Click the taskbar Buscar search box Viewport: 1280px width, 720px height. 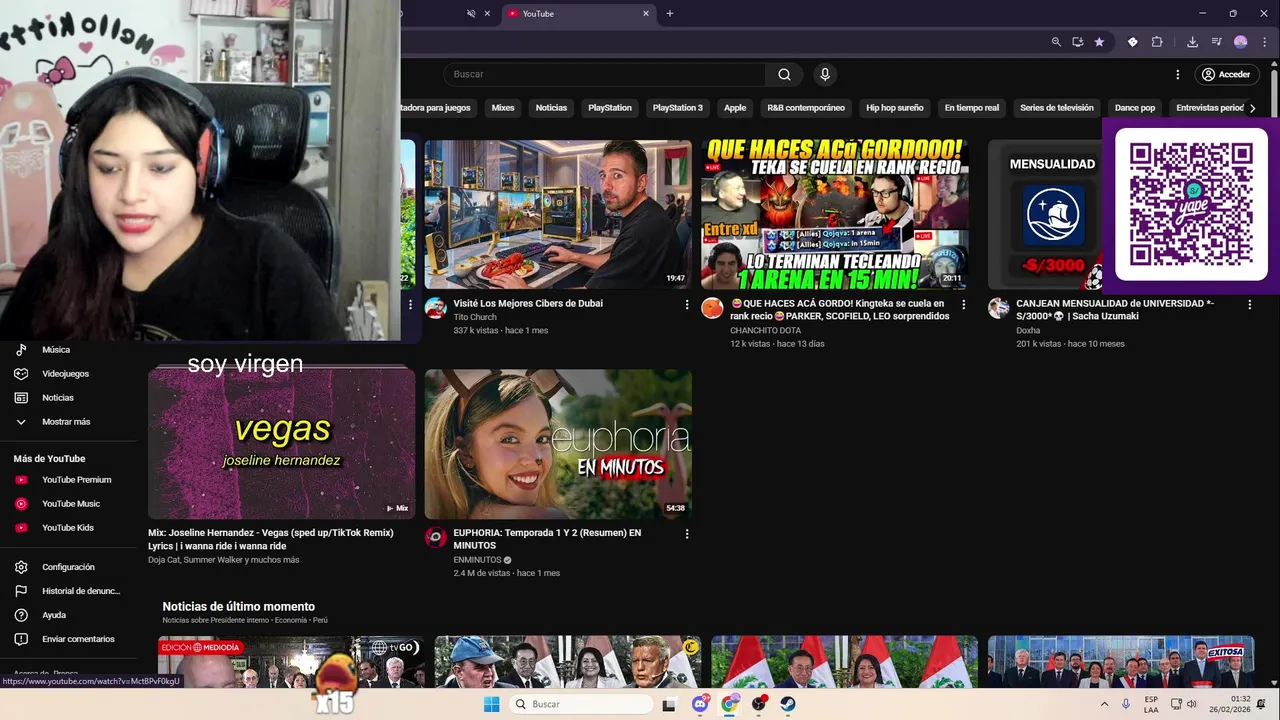(582, 704)
